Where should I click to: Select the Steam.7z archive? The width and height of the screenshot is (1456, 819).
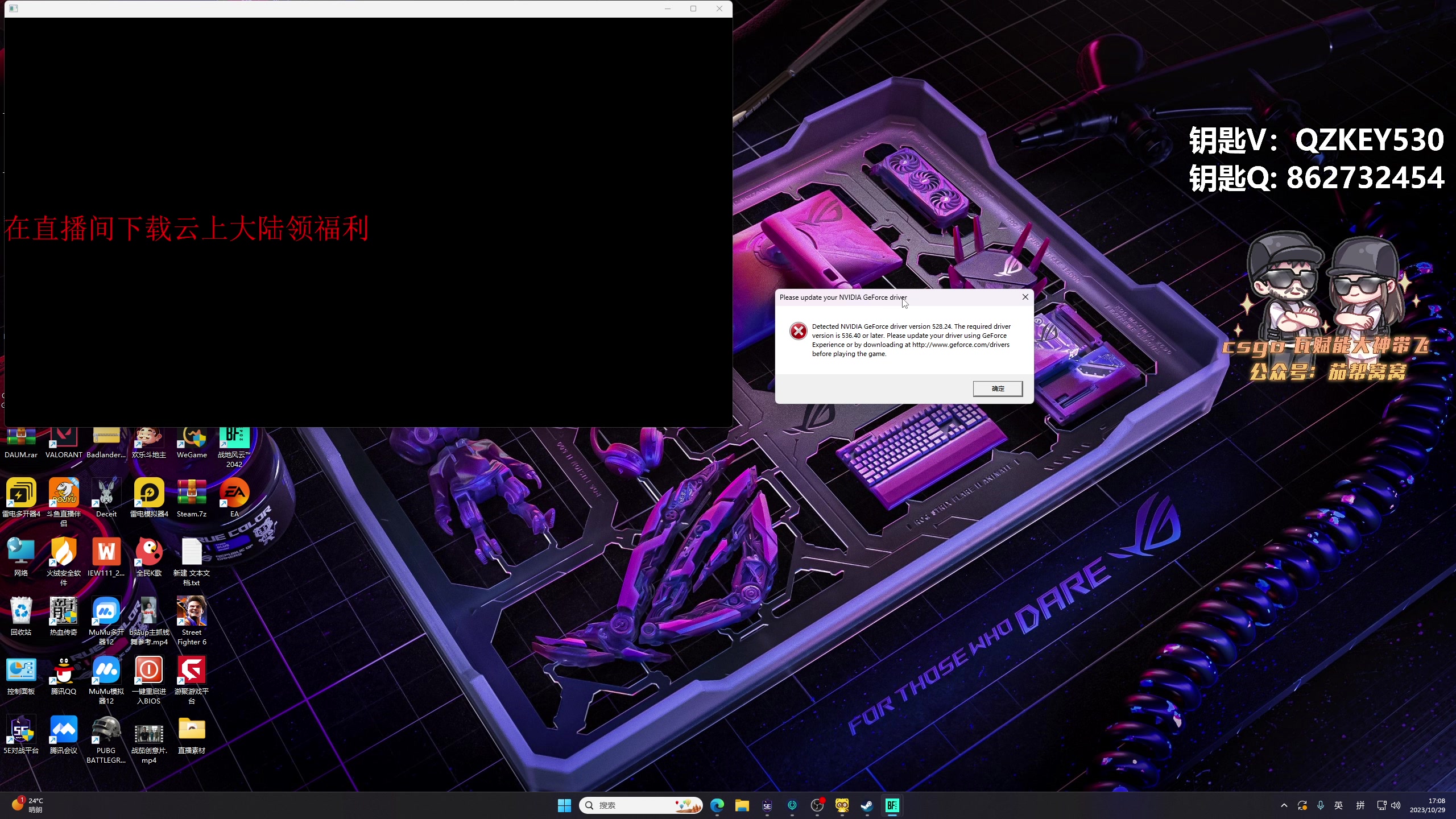coord(192,498)
